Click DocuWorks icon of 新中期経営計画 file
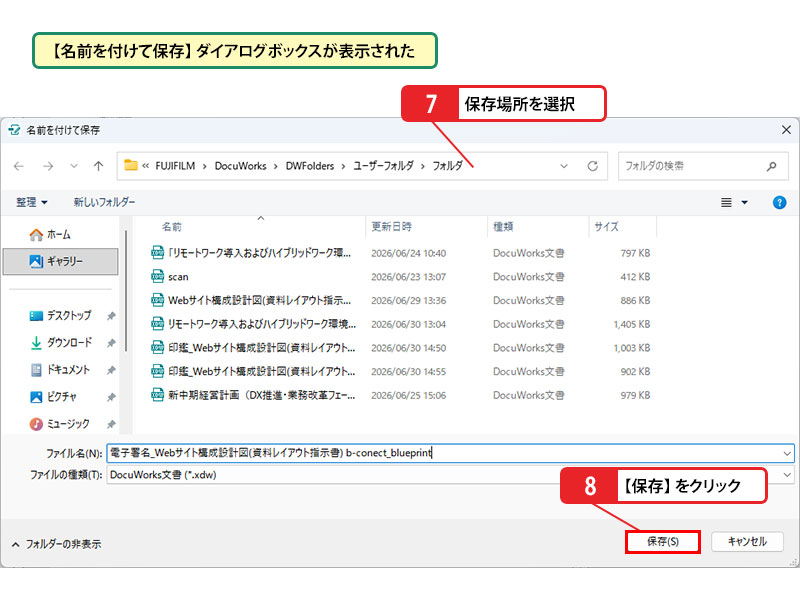This screenshot has width=800, height=600. (157, 395)
